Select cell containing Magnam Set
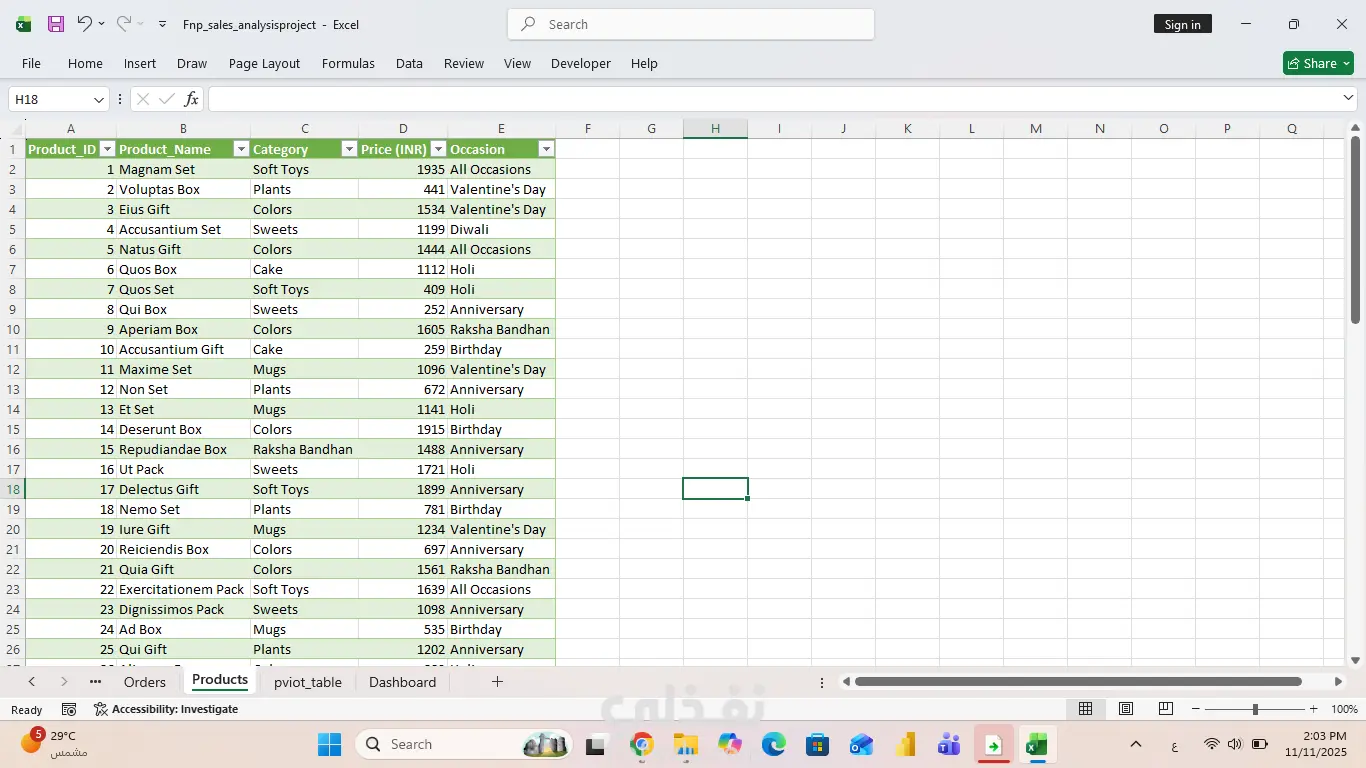 click(183, 169)
